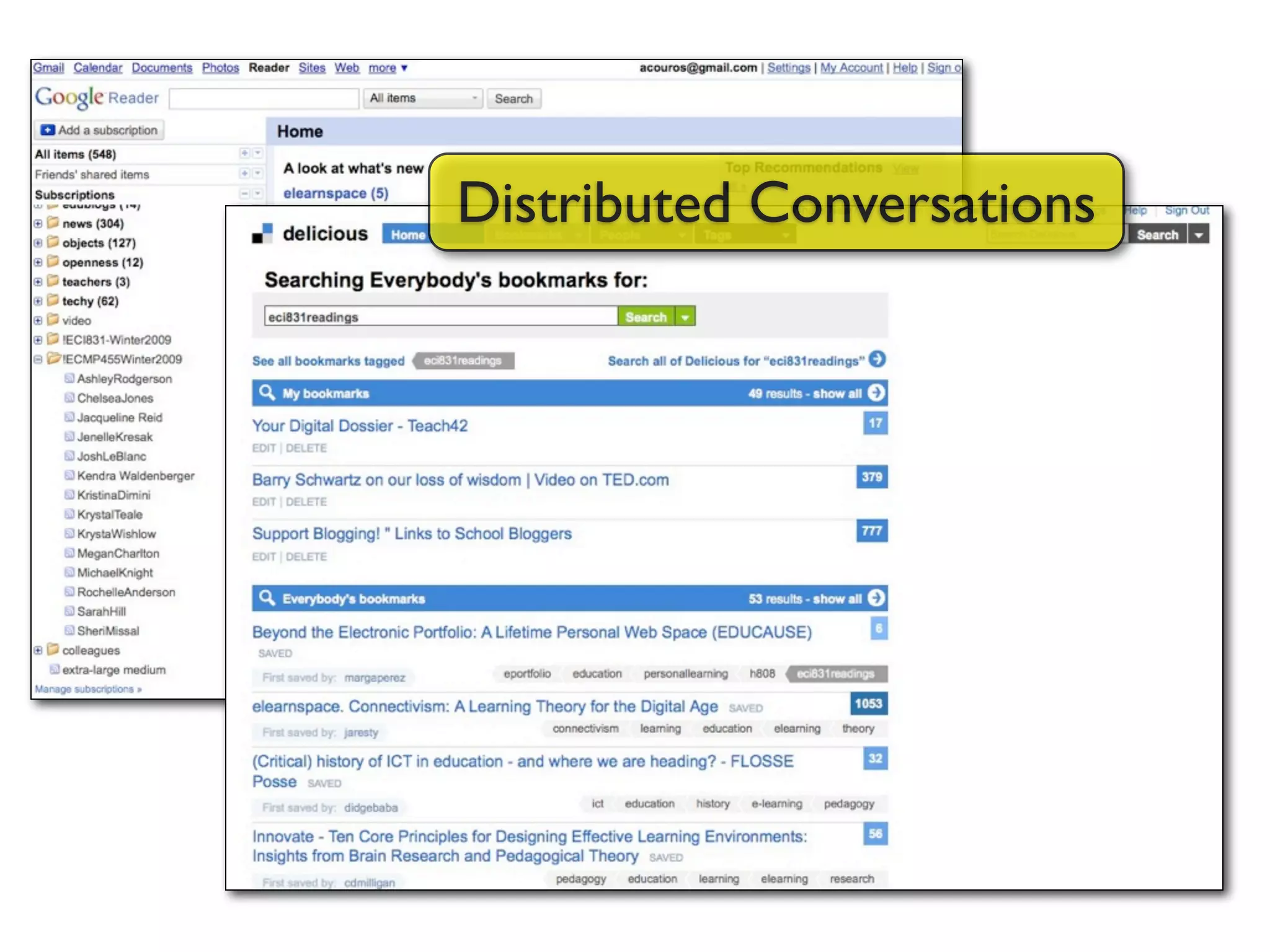
Task: Click the arrow icon next to 53 results
Action: 876,598
